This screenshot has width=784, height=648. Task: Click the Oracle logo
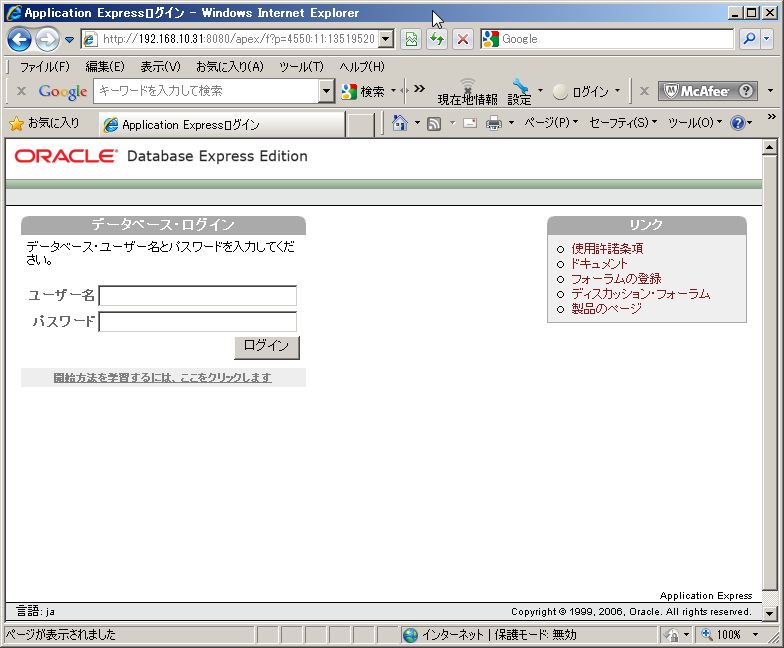coord(66,156)
